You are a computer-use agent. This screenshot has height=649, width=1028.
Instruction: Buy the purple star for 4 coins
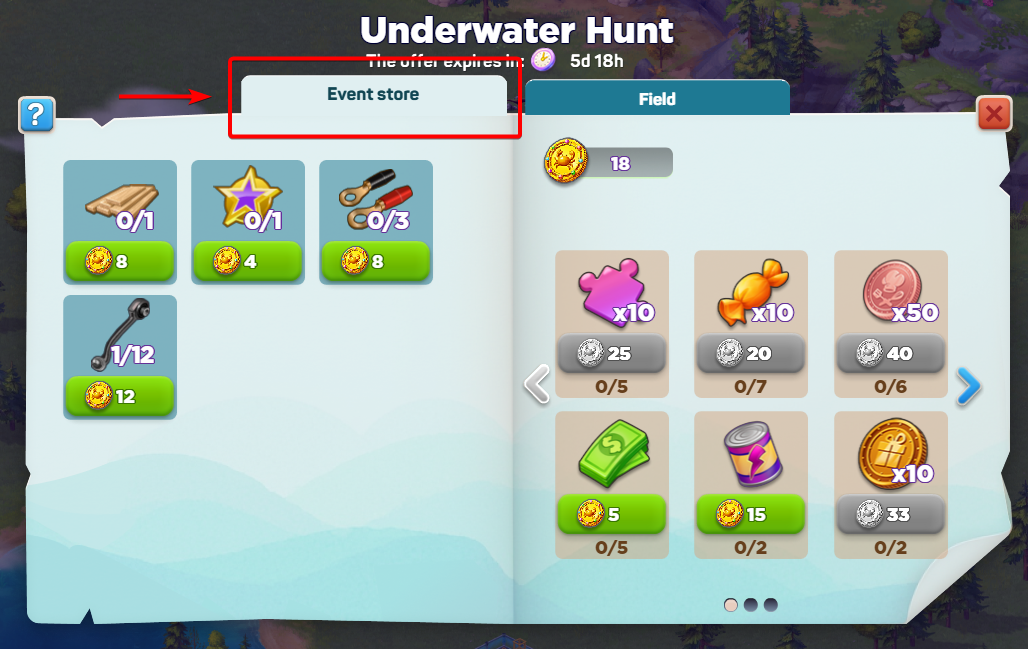pyautogui.click(x=248, y=262)
